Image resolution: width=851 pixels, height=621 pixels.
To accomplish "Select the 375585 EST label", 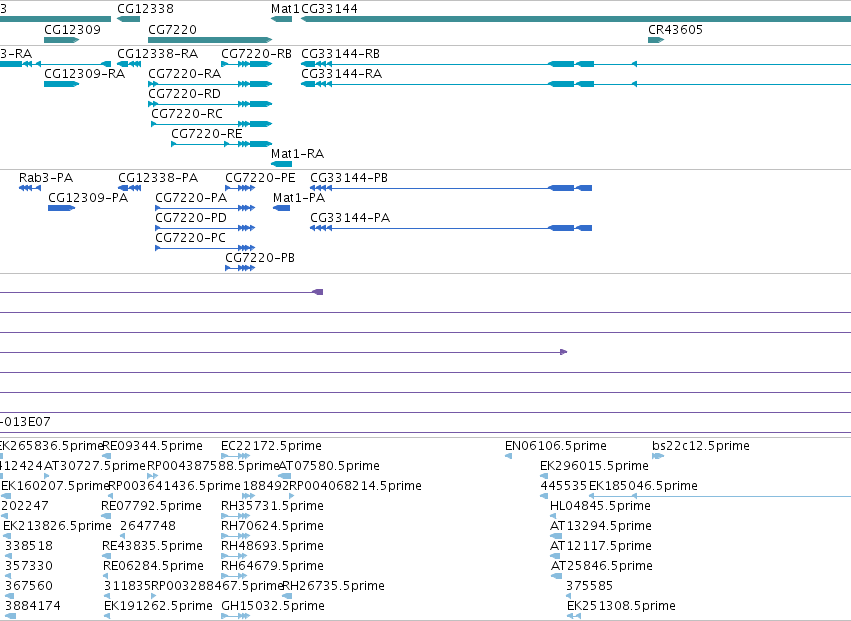I will 589,586.
